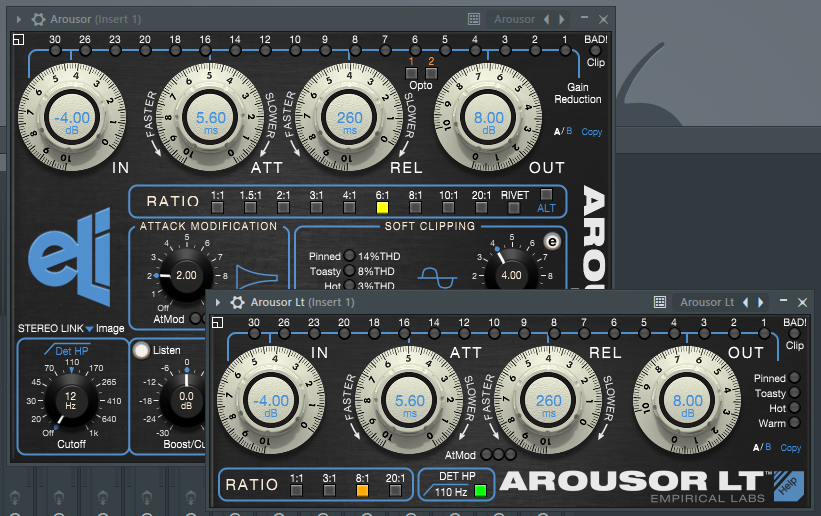Viewport: 821px width, 516px height.
Task: Open preset grid in Arousor Lt title bar
Action: [660, 302]
